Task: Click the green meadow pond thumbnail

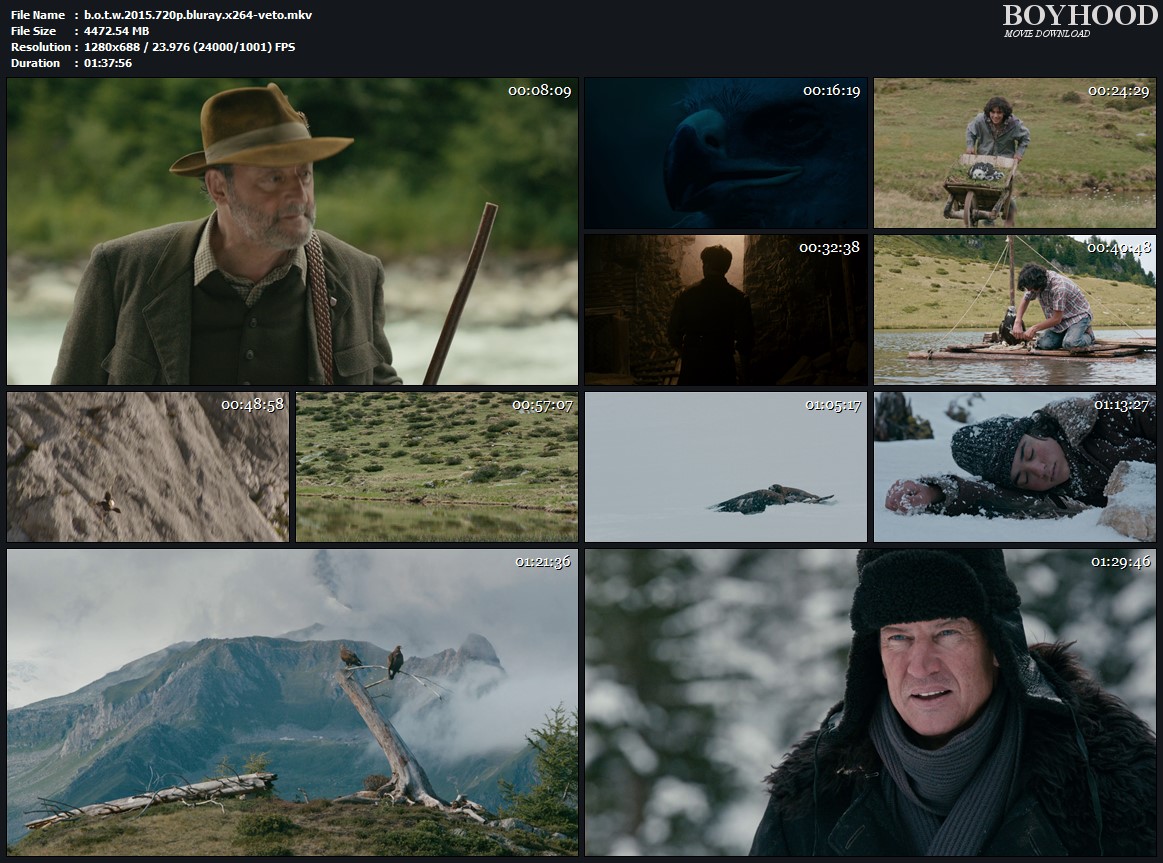Action: [x=436, y=467]
